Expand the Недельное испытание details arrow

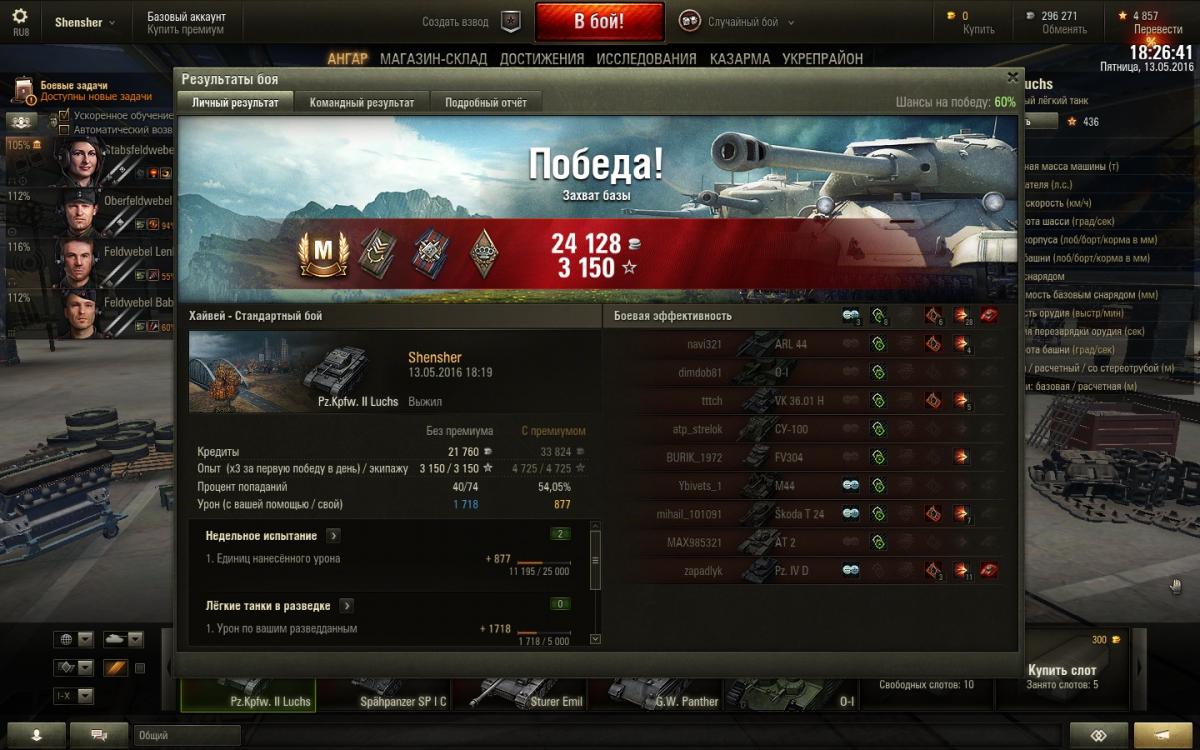333,535
